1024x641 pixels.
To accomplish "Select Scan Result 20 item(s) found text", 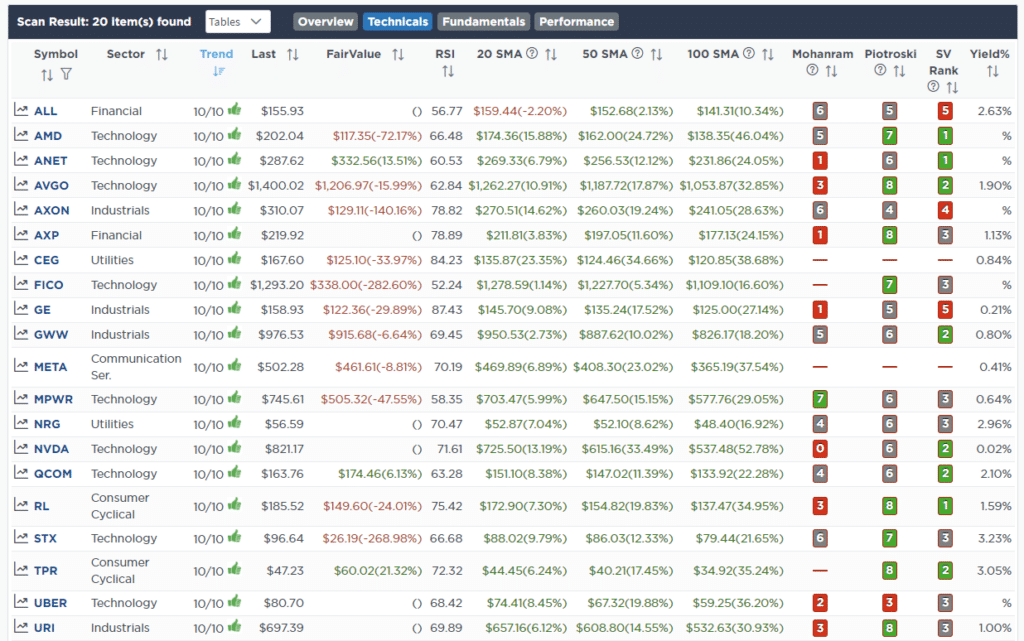I will (x=104, y=22).
